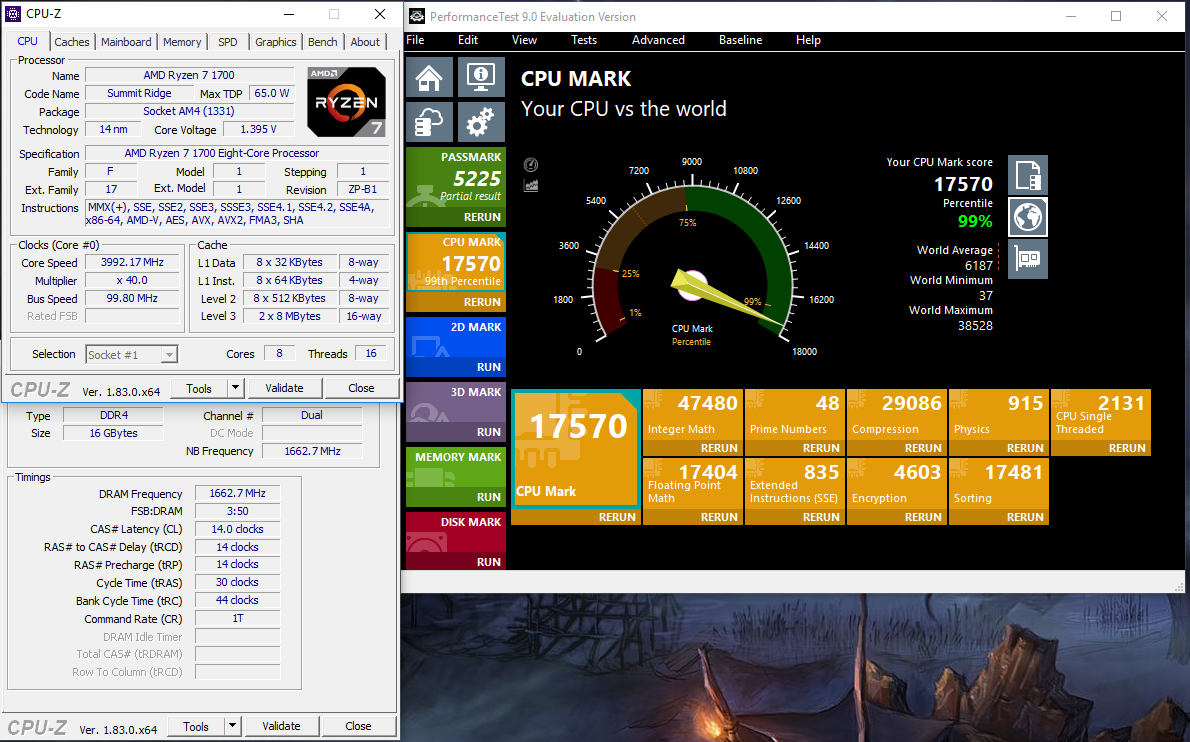Click the CAS# Latency value 14.0 clocks
Viewport: 1190px width, 742px height.
(238, 530)
